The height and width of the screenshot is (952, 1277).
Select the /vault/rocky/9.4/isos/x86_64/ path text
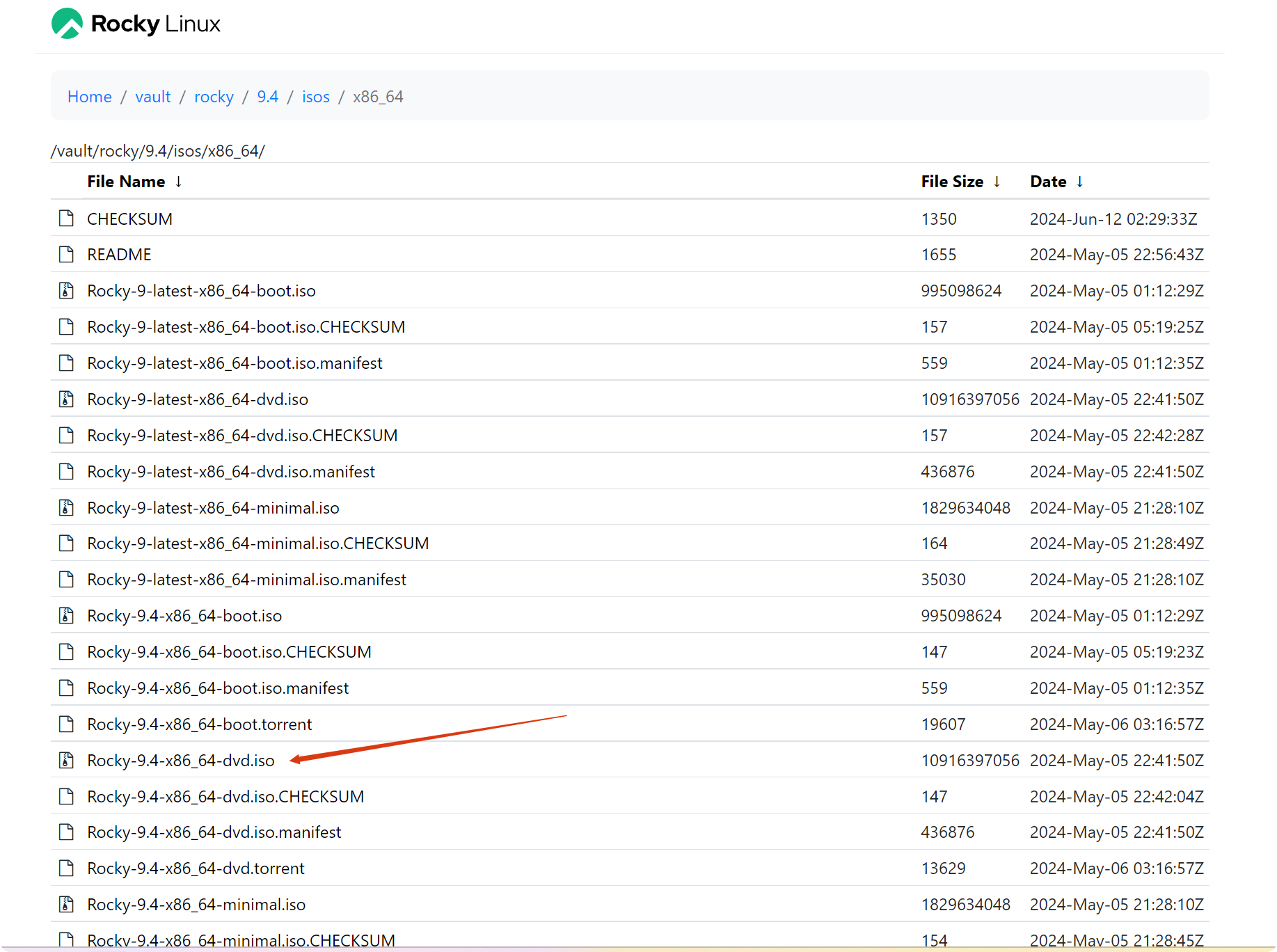click(158, 151)
